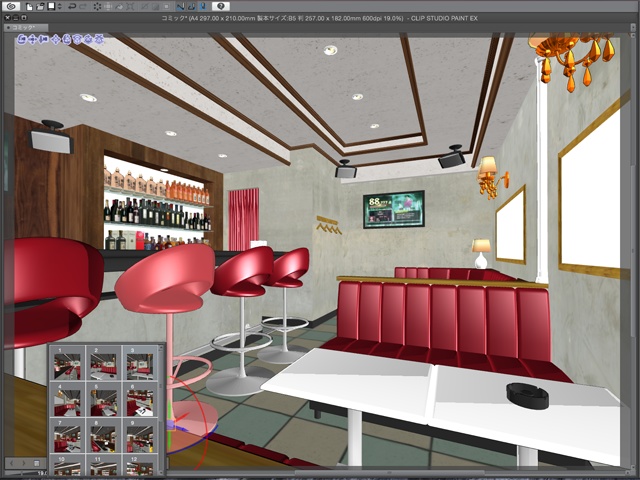
Task: Open the camera preset list launcher icon
Action: (x=36, y=463)
